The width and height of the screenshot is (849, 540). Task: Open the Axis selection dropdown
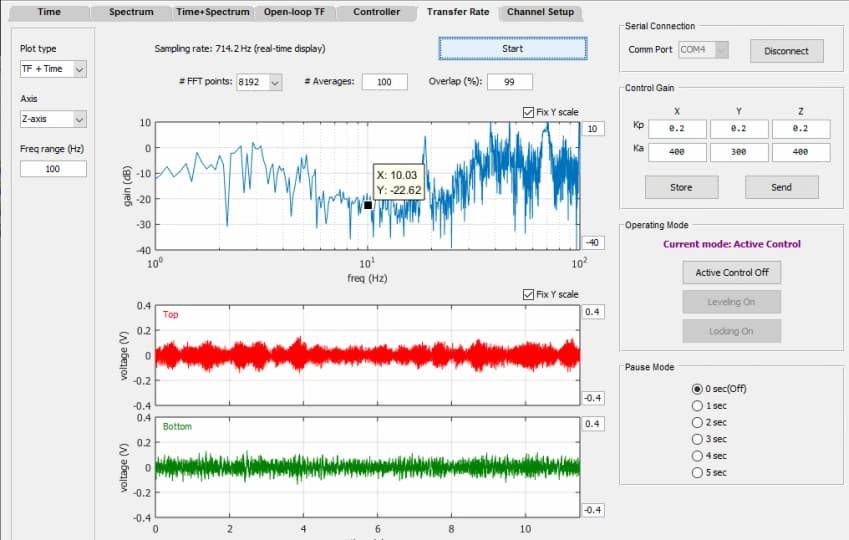(53, 119)
